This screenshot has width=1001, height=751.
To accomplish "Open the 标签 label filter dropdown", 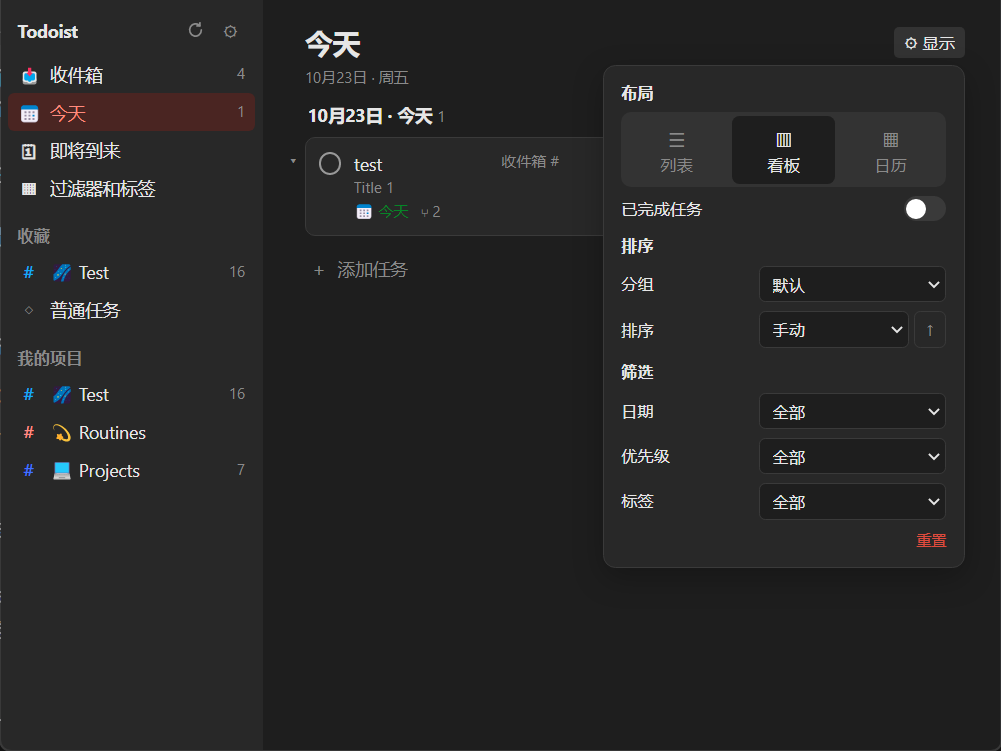I will click(852, 502).
